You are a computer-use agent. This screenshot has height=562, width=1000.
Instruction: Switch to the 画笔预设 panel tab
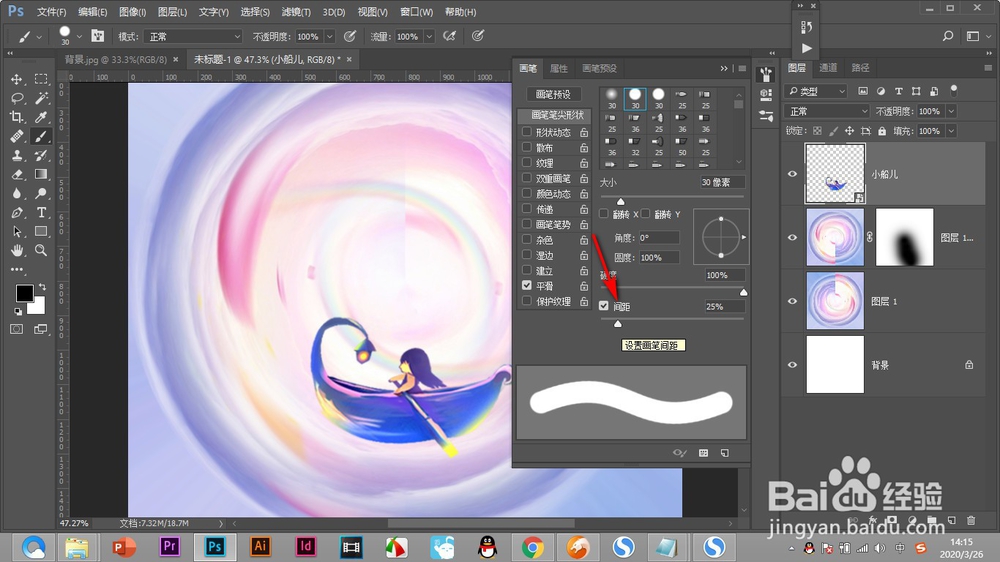coord(599,68)
